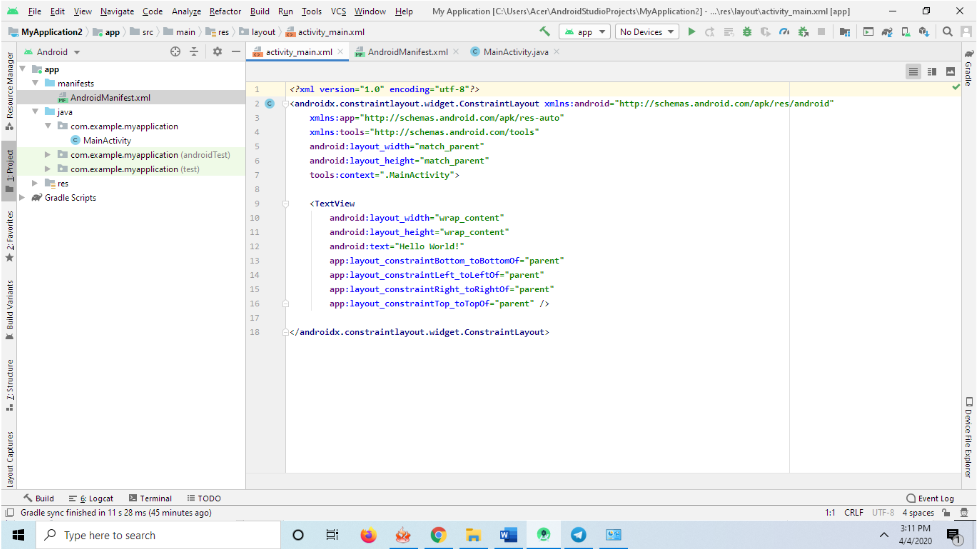Open the 'app' run configuration dropdown
This screenshot has height=549, width=978.
point(585,32)
